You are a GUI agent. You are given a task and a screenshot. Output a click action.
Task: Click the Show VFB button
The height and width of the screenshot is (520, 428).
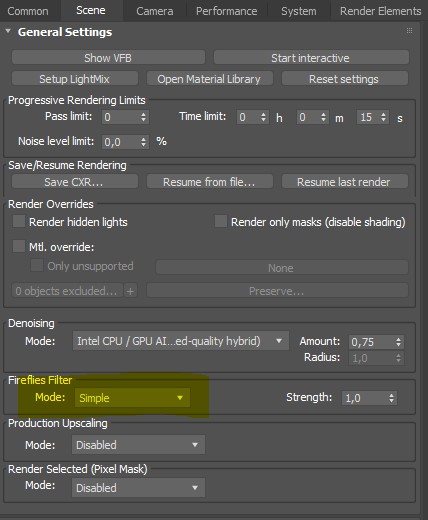point(108,58)
